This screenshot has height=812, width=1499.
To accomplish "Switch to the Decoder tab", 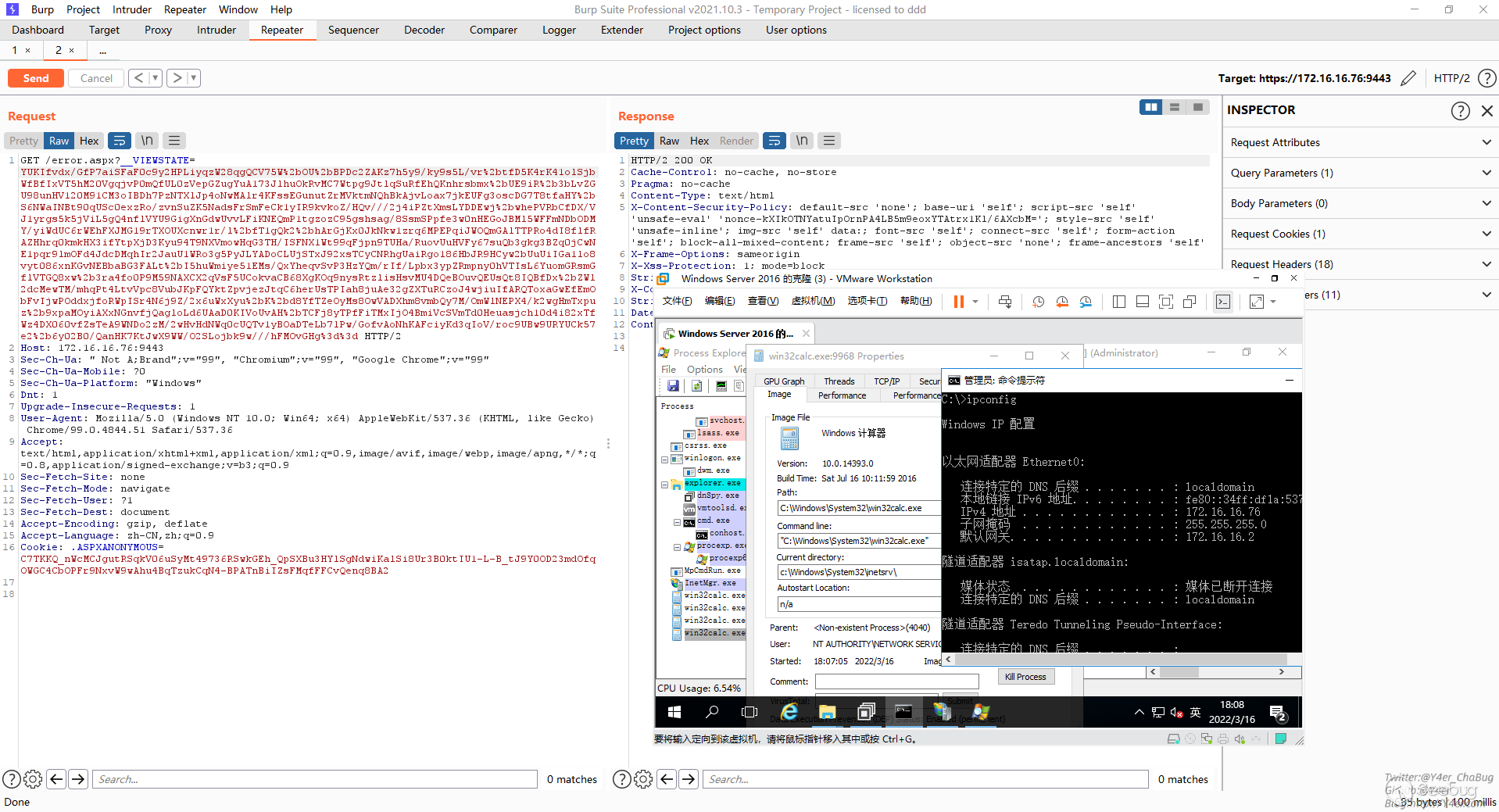I will 424,30.
